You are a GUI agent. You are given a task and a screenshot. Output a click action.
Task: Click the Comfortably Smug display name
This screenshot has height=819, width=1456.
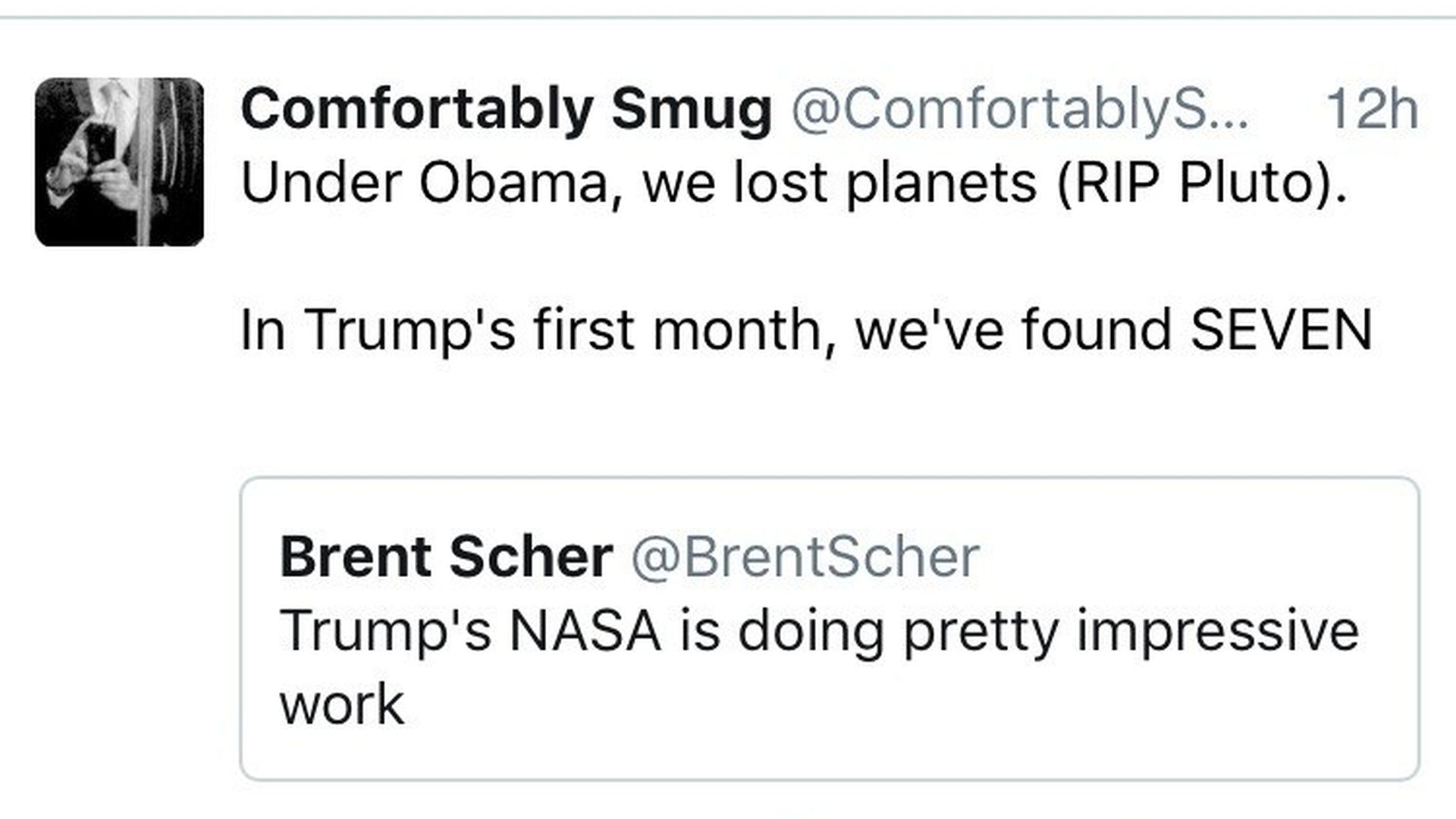click(506, 110)
